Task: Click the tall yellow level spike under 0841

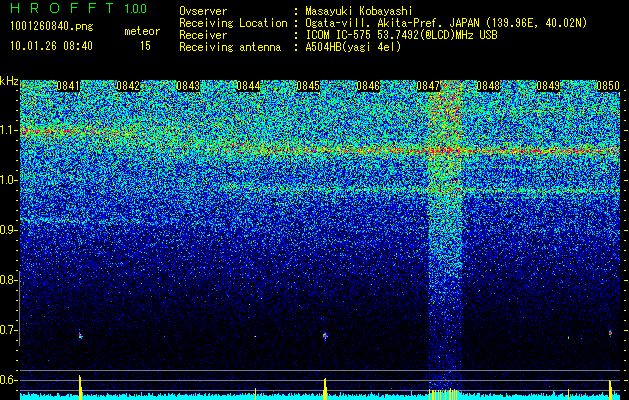Action: coord(80,388)
